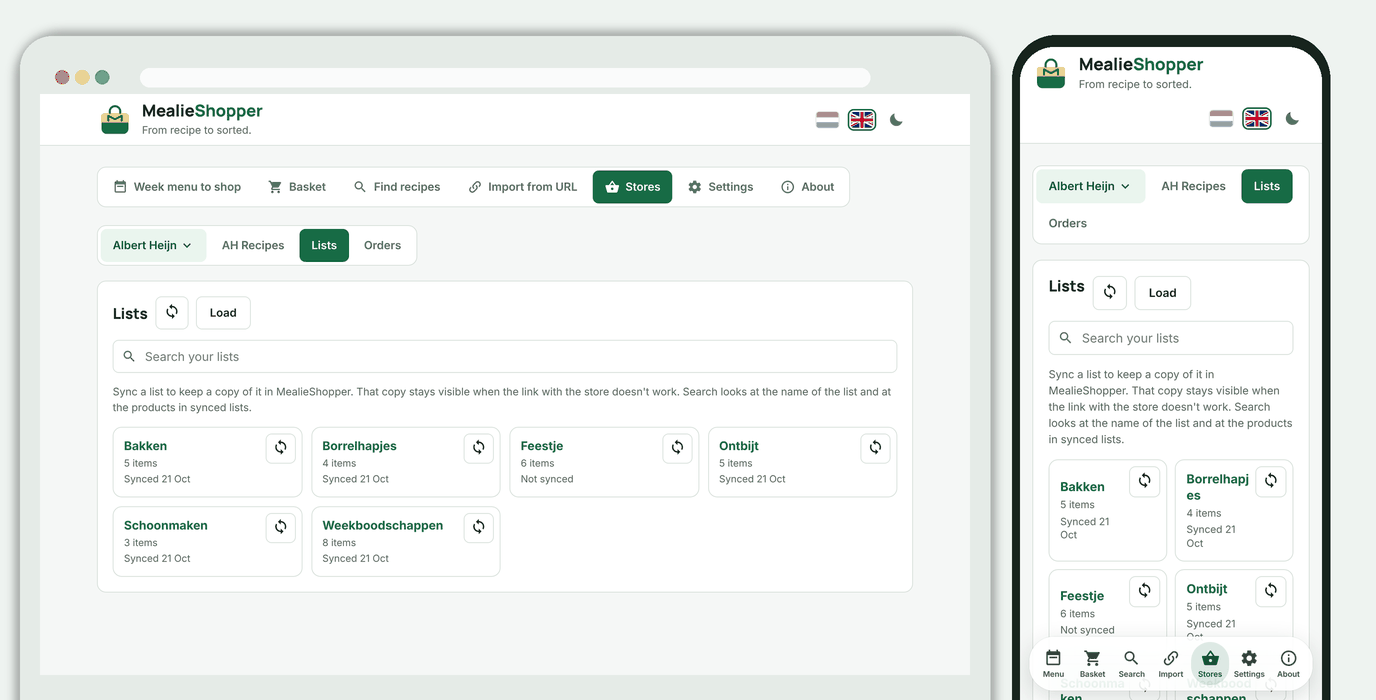Open Import in phone bottom navigation
1376x700 pixels.
[x=1171, y=664]
